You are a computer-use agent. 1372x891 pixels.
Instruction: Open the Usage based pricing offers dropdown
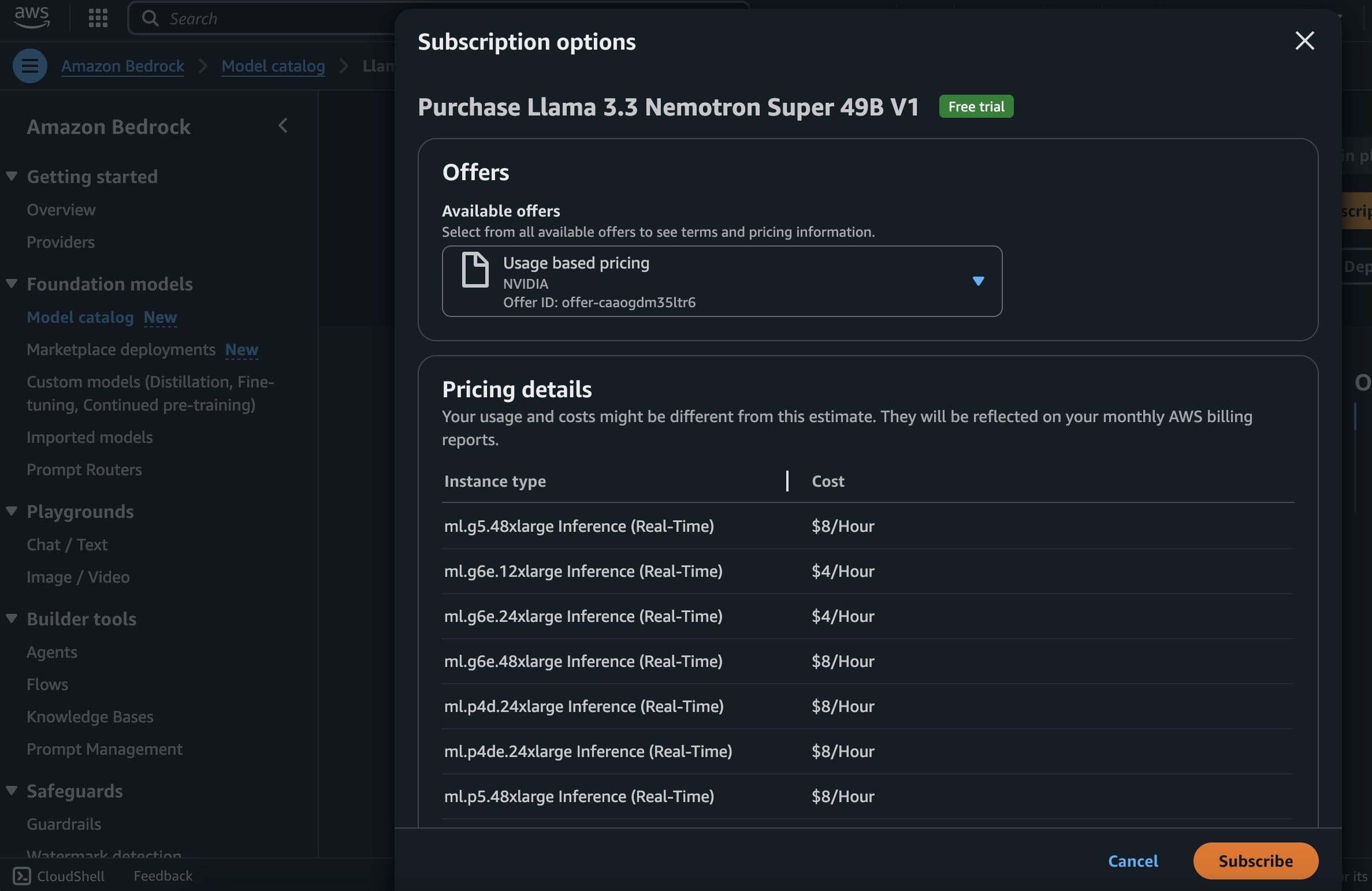(977, 281)
